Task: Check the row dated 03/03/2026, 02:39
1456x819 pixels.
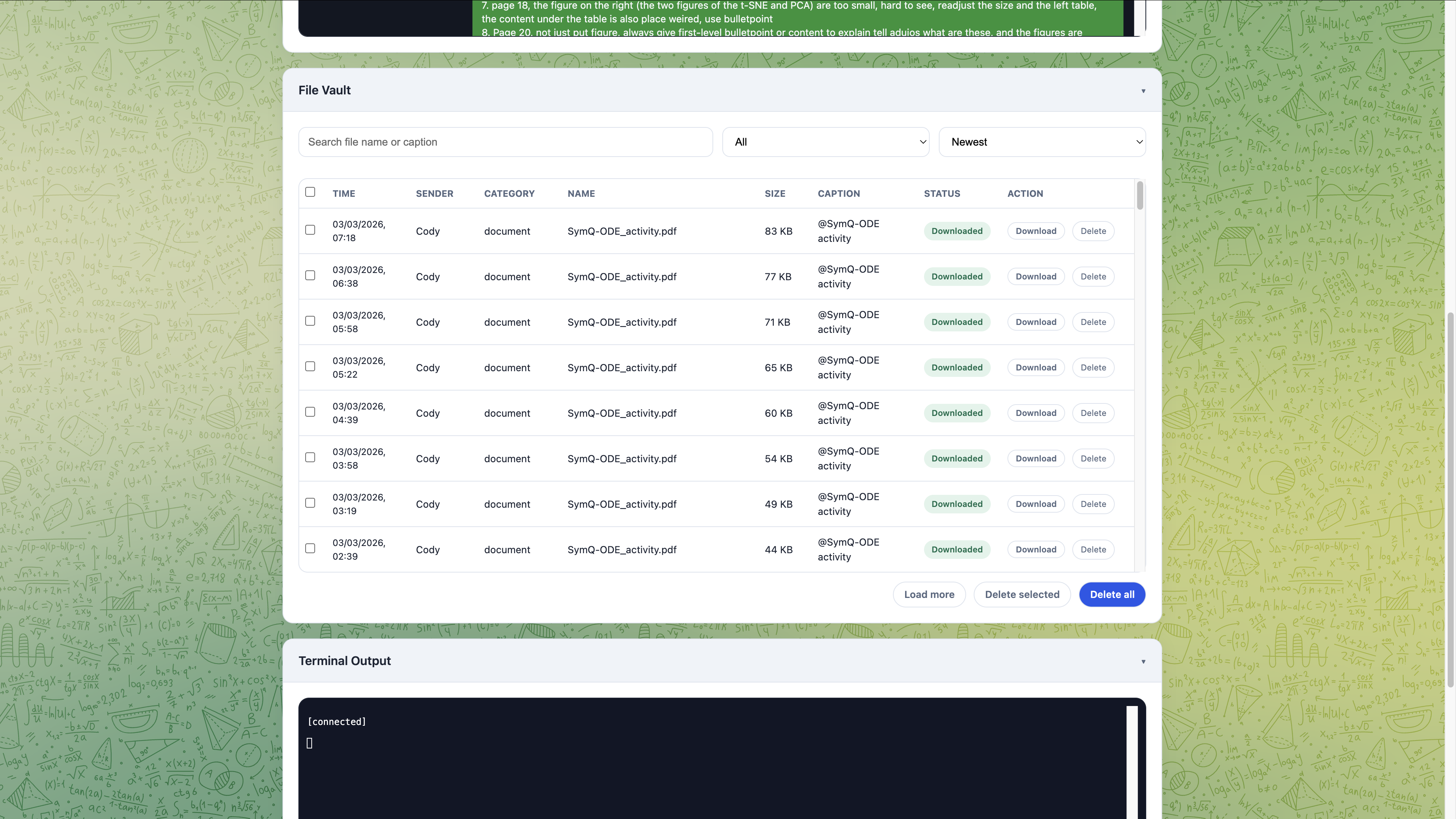Action: pos(310,548)
